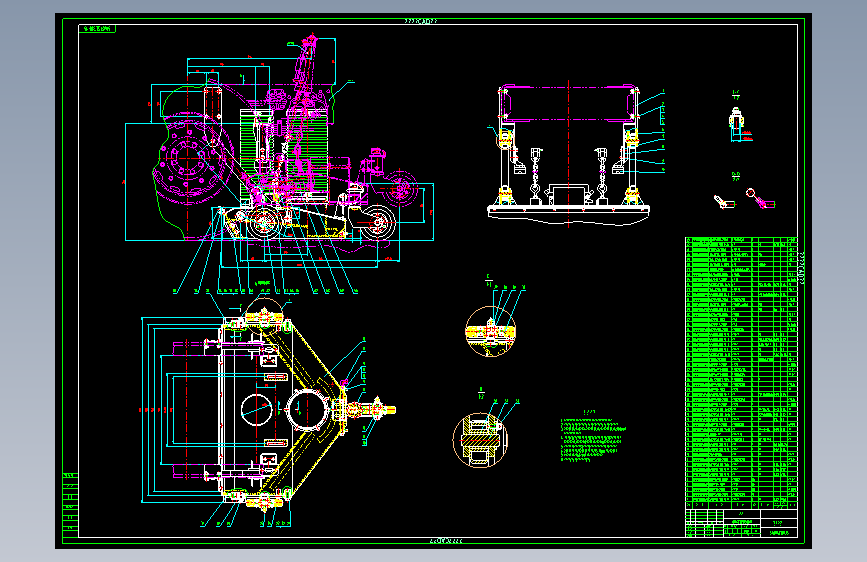Click the revision block on the left border
Image resolution: width=867 pixels, height=562 pixels.
pos(70,505)
